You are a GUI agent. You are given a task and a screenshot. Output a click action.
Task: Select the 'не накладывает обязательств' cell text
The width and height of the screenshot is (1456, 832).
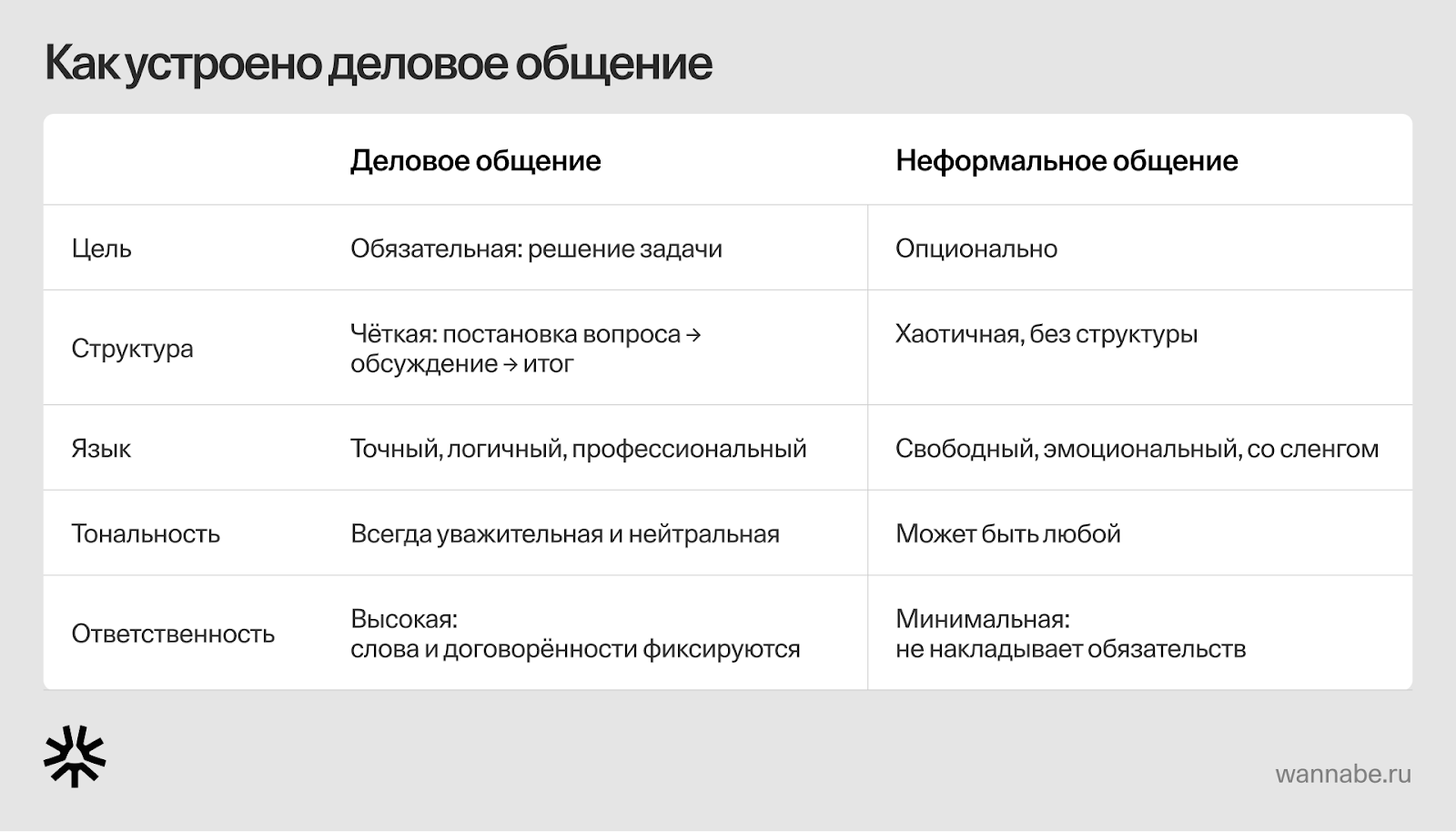[x=1071, y=649]
